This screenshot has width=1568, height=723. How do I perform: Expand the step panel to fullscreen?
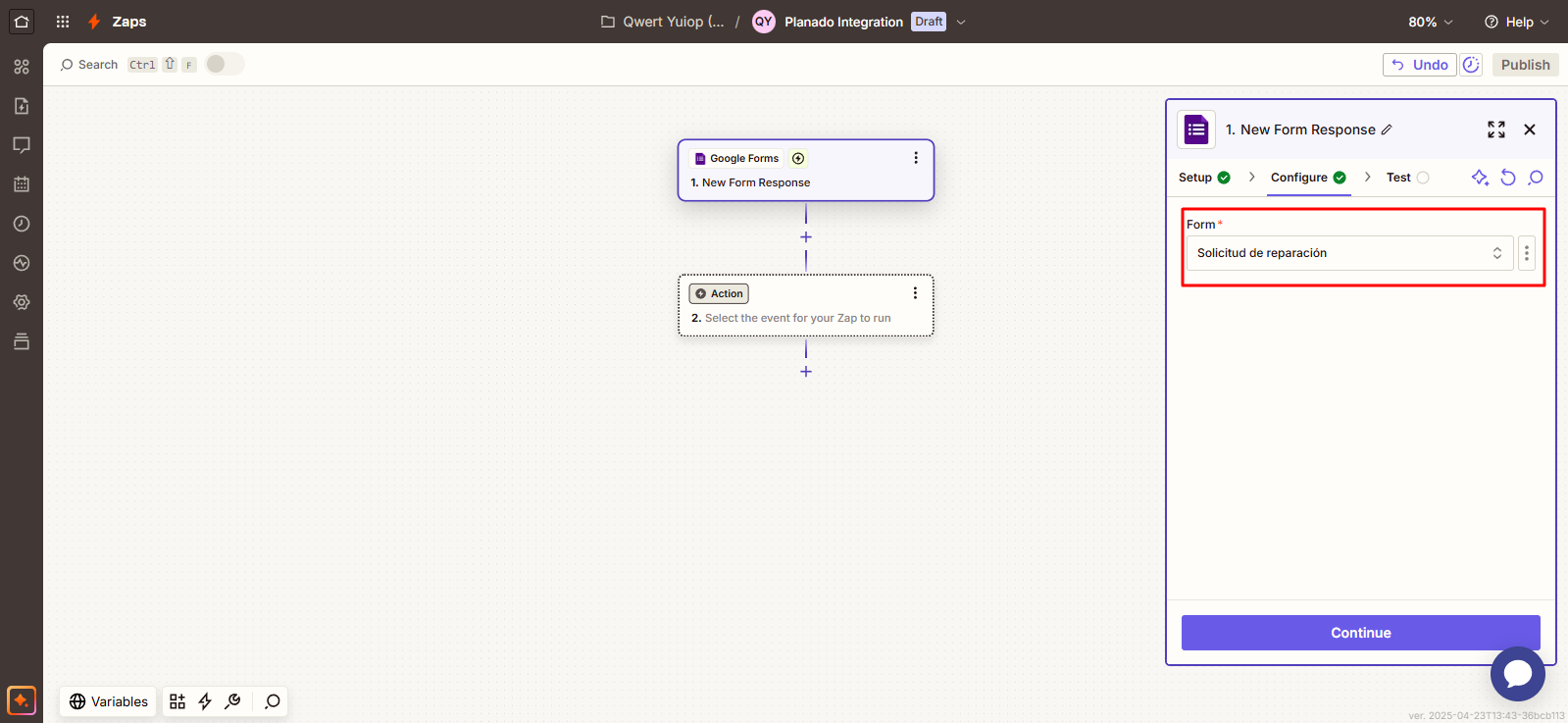tap(1496, 129)
